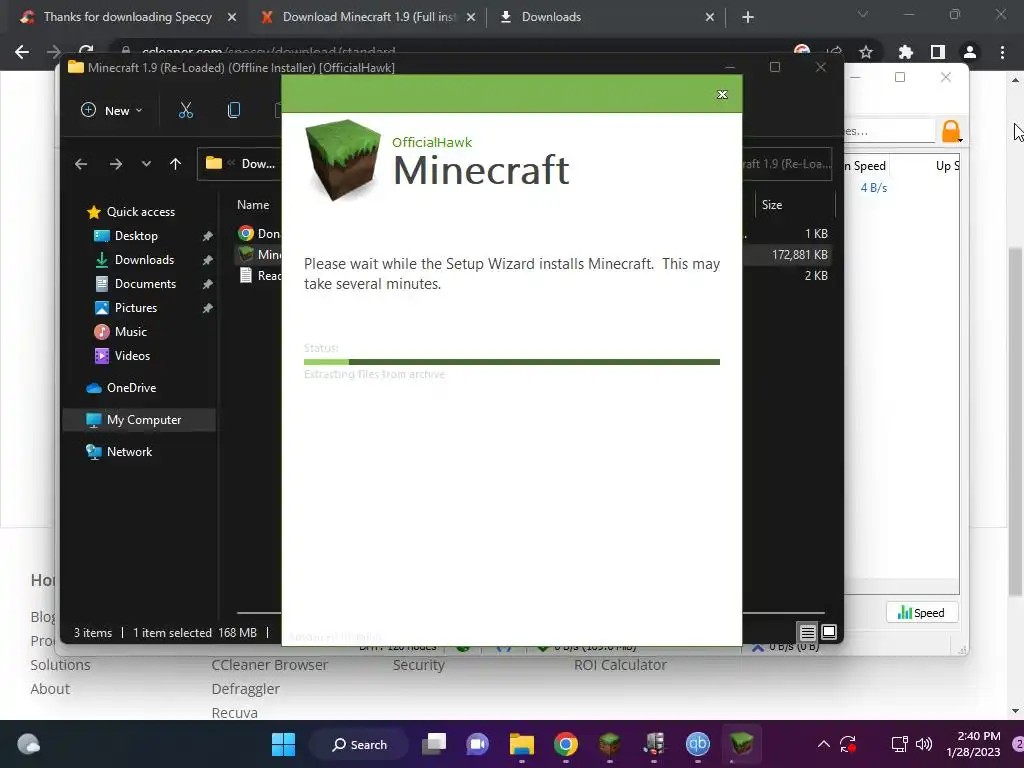Toggle Chrome side panel
This screenshot has height=768, width=1024.
click(x=938, y=52)
